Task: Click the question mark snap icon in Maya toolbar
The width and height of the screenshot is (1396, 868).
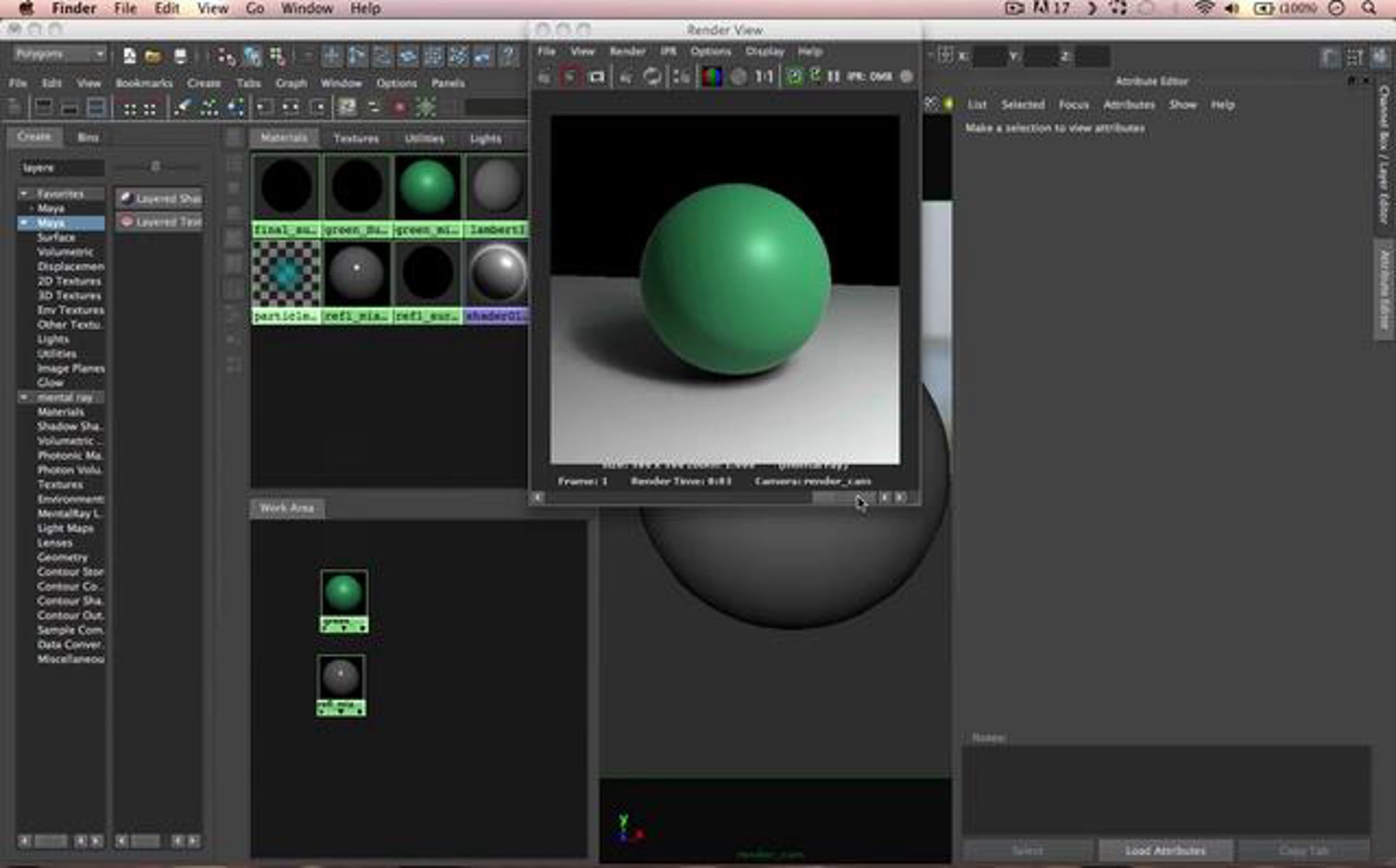Action: (508, 56)
